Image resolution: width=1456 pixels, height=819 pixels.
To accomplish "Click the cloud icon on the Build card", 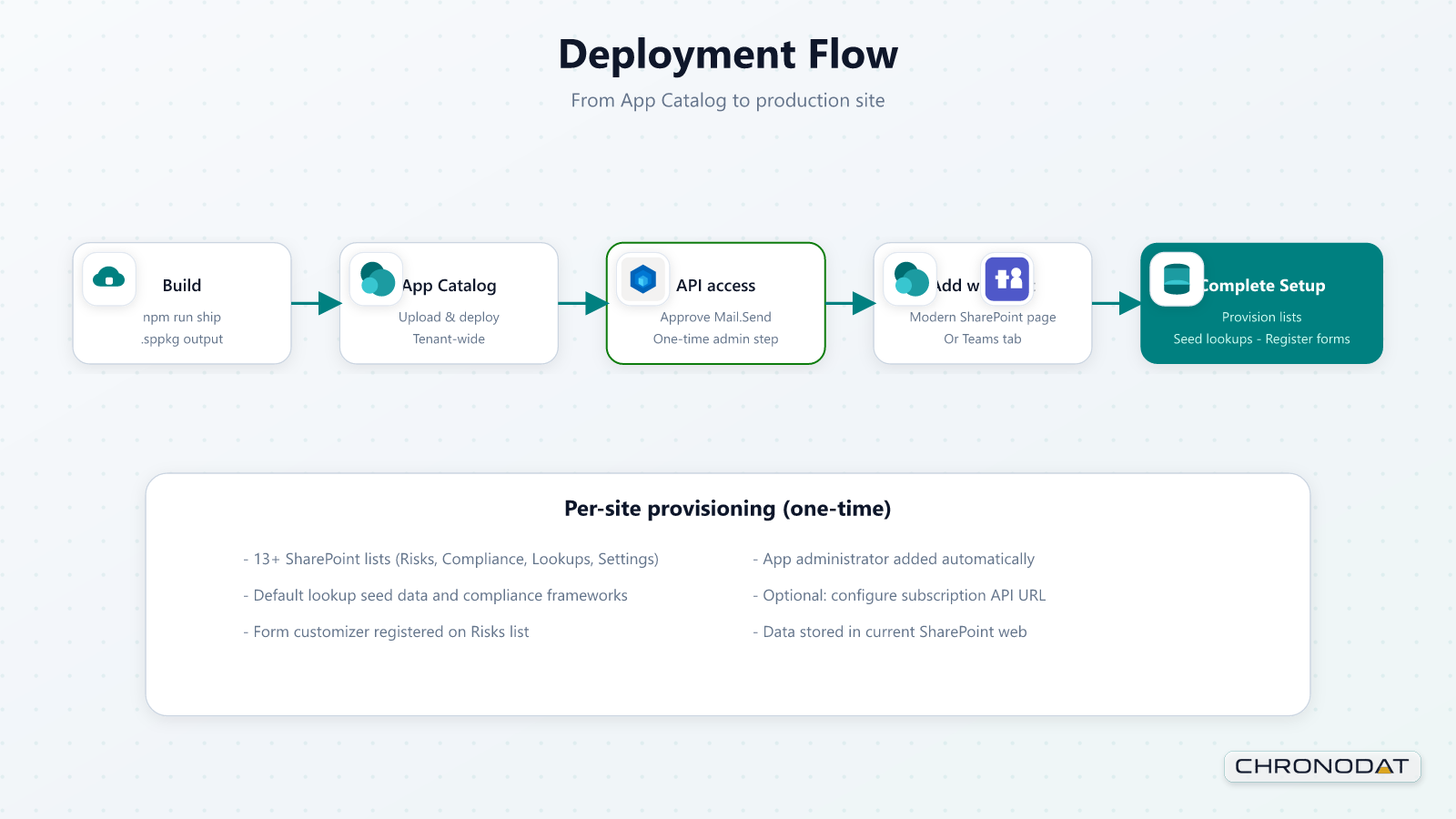I will tap(109, 278).
